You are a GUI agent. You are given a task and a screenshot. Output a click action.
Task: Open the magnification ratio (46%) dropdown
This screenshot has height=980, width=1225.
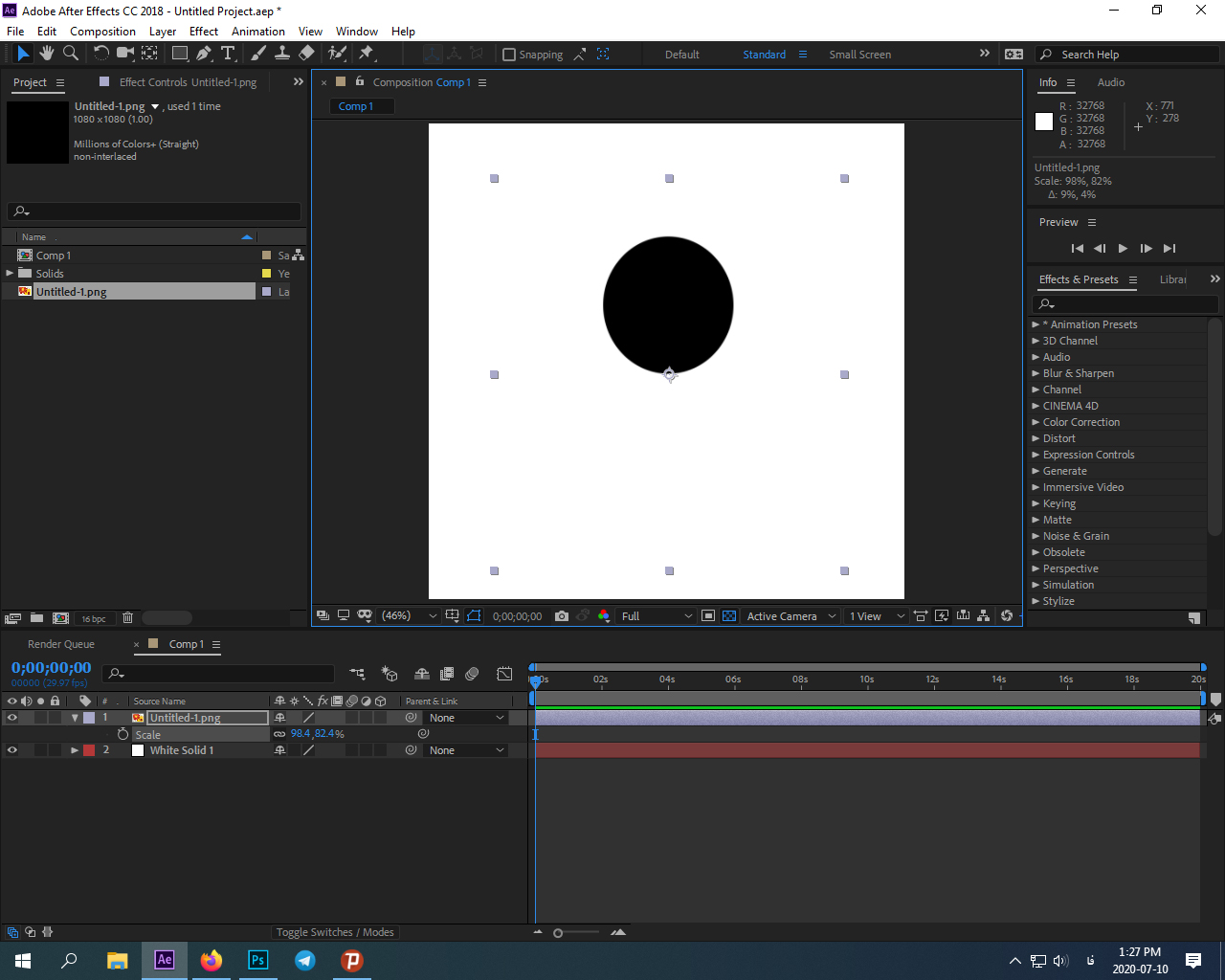click(x=410, y=616)
